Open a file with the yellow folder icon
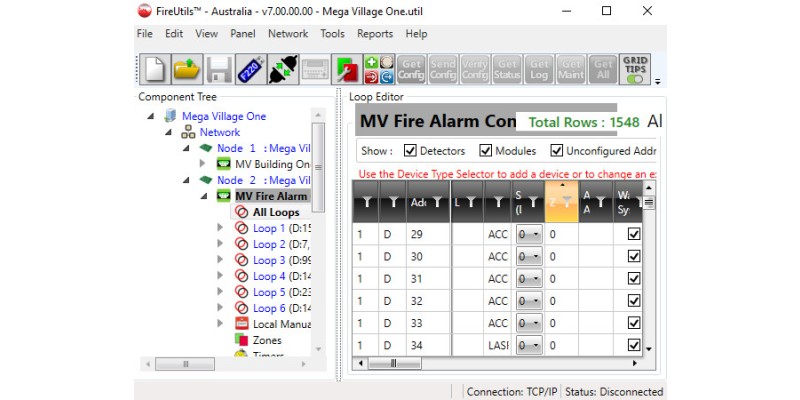 [186, 69]
